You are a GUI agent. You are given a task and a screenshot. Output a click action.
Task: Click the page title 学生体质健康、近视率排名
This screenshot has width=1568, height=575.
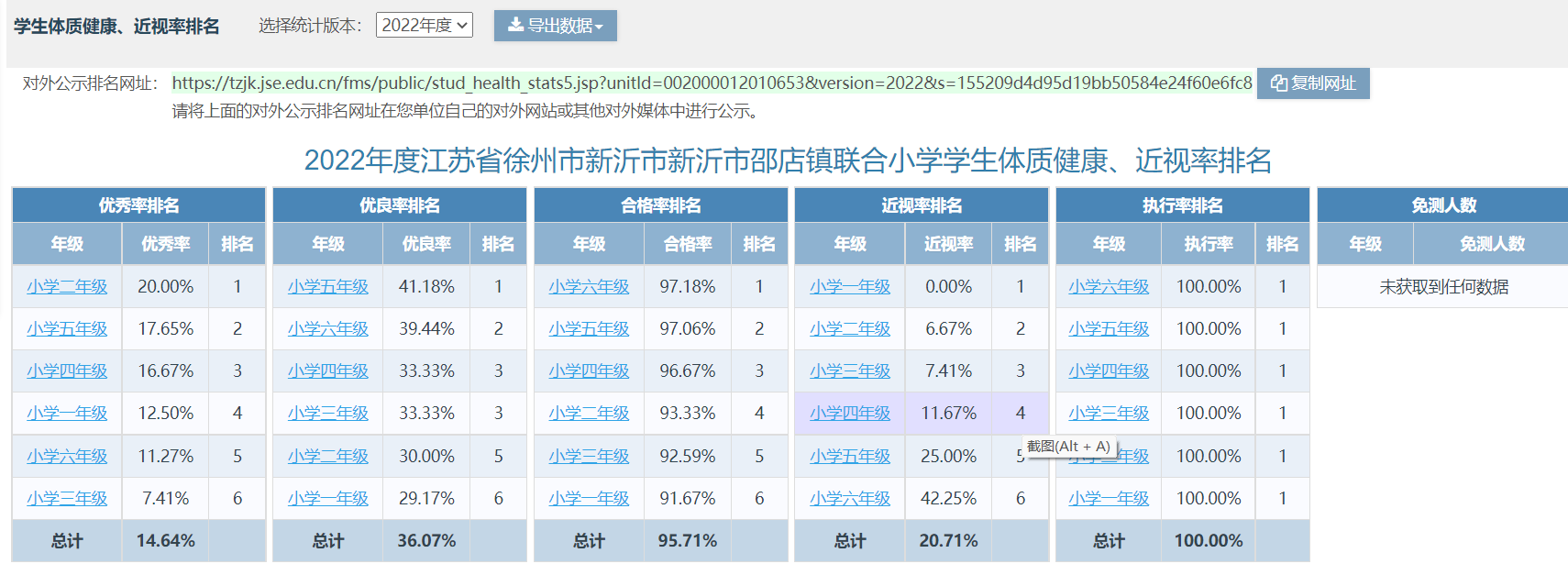[x=116, y=26]
